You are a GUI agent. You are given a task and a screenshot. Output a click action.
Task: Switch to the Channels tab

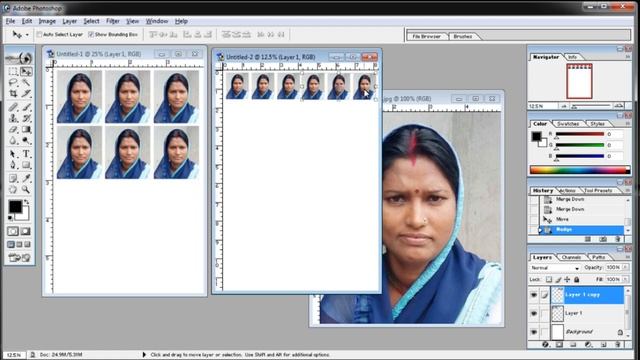[x=571, y=258]
